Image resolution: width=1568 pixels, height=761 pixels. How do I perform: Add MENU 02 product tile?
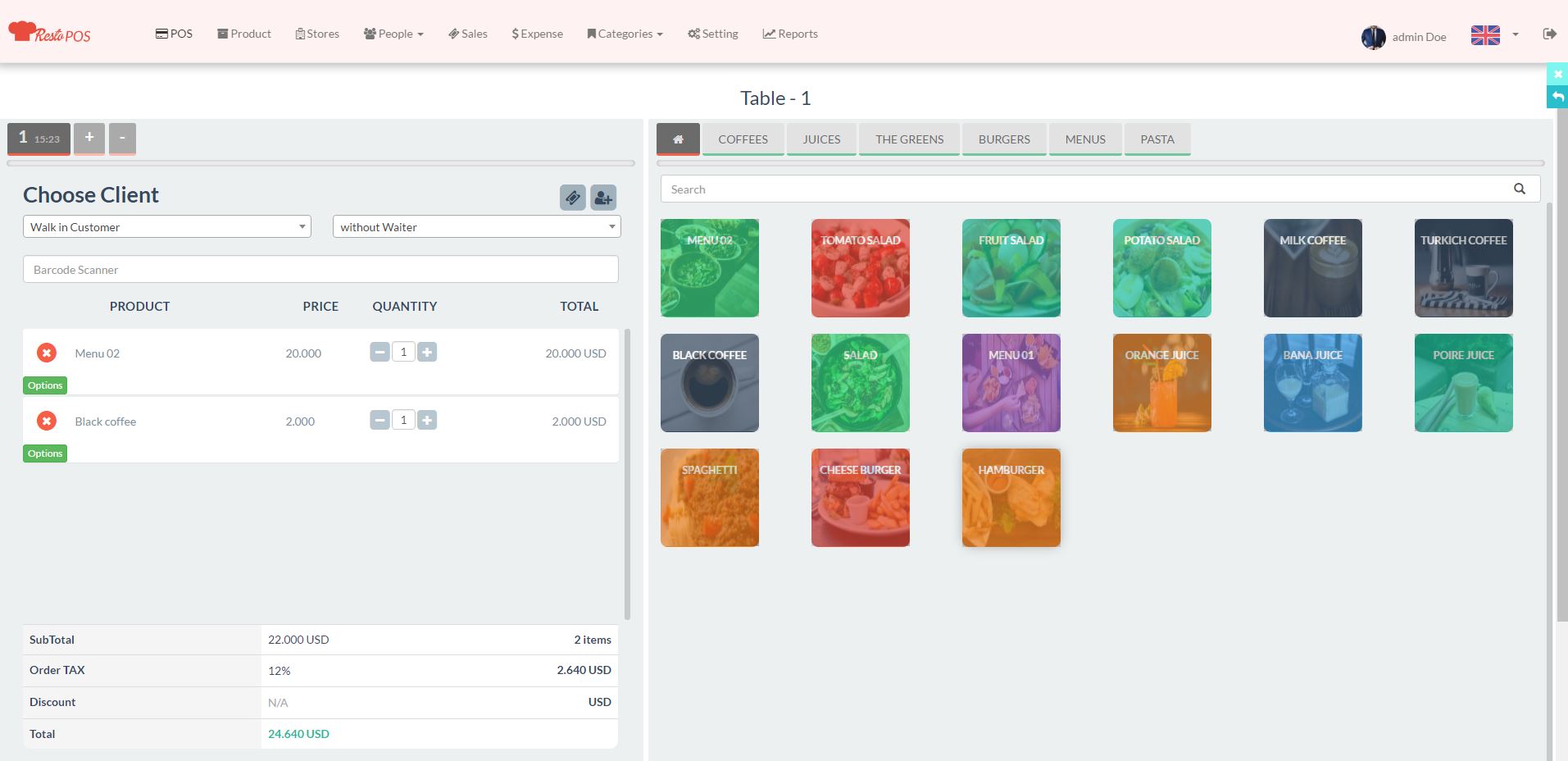[710, 268]
